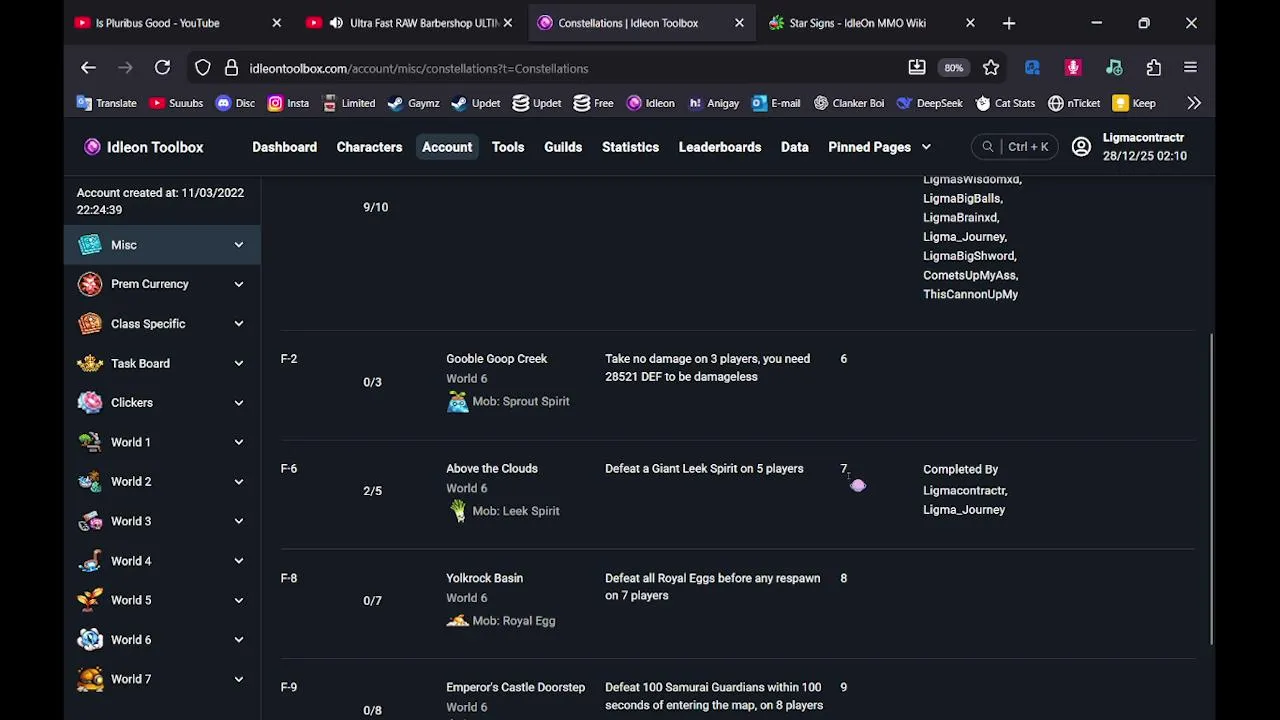Screen dimensions: 1280x720
Task: Open the Pinned Pages dropdown
Action: (x=879, y=147)
